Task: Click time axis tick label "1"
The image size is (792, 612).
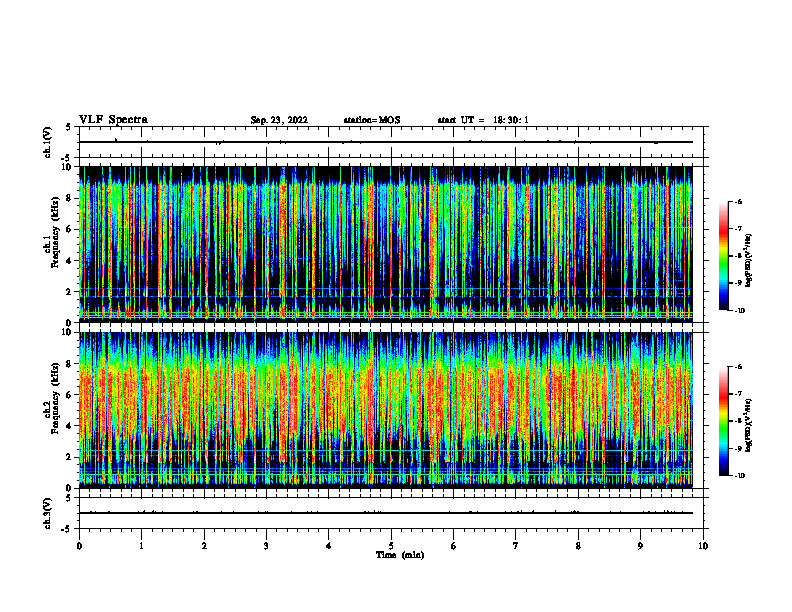Action: (x=141, y=546)
